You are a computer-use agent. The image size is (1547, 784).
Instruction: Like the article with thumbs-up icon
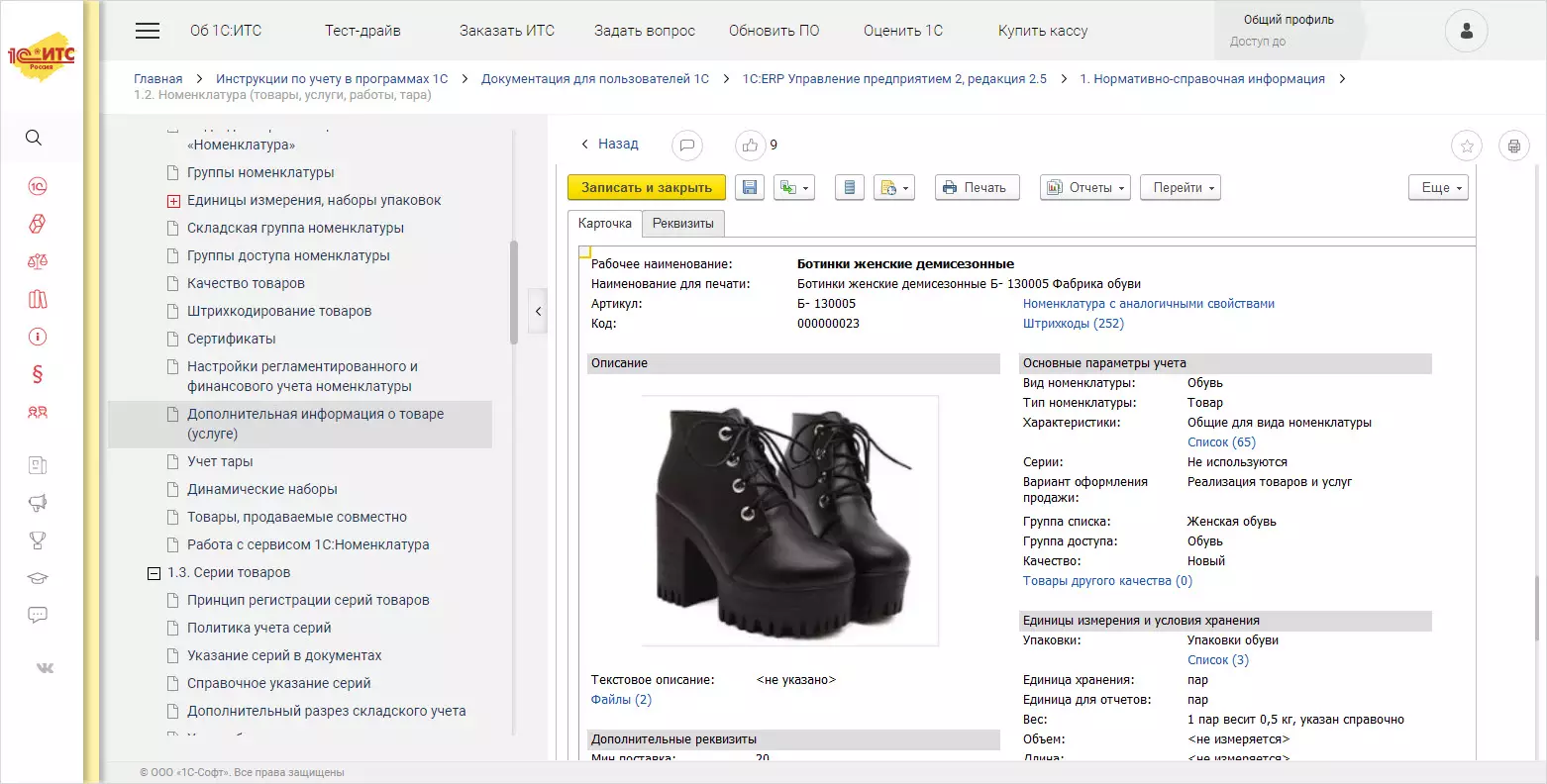coord(750,146)
